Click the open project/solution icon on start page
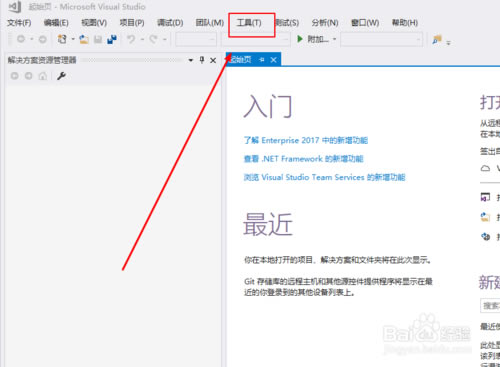Image resolution: width=500 pixels, height=367 pixels. pos(485,197)
